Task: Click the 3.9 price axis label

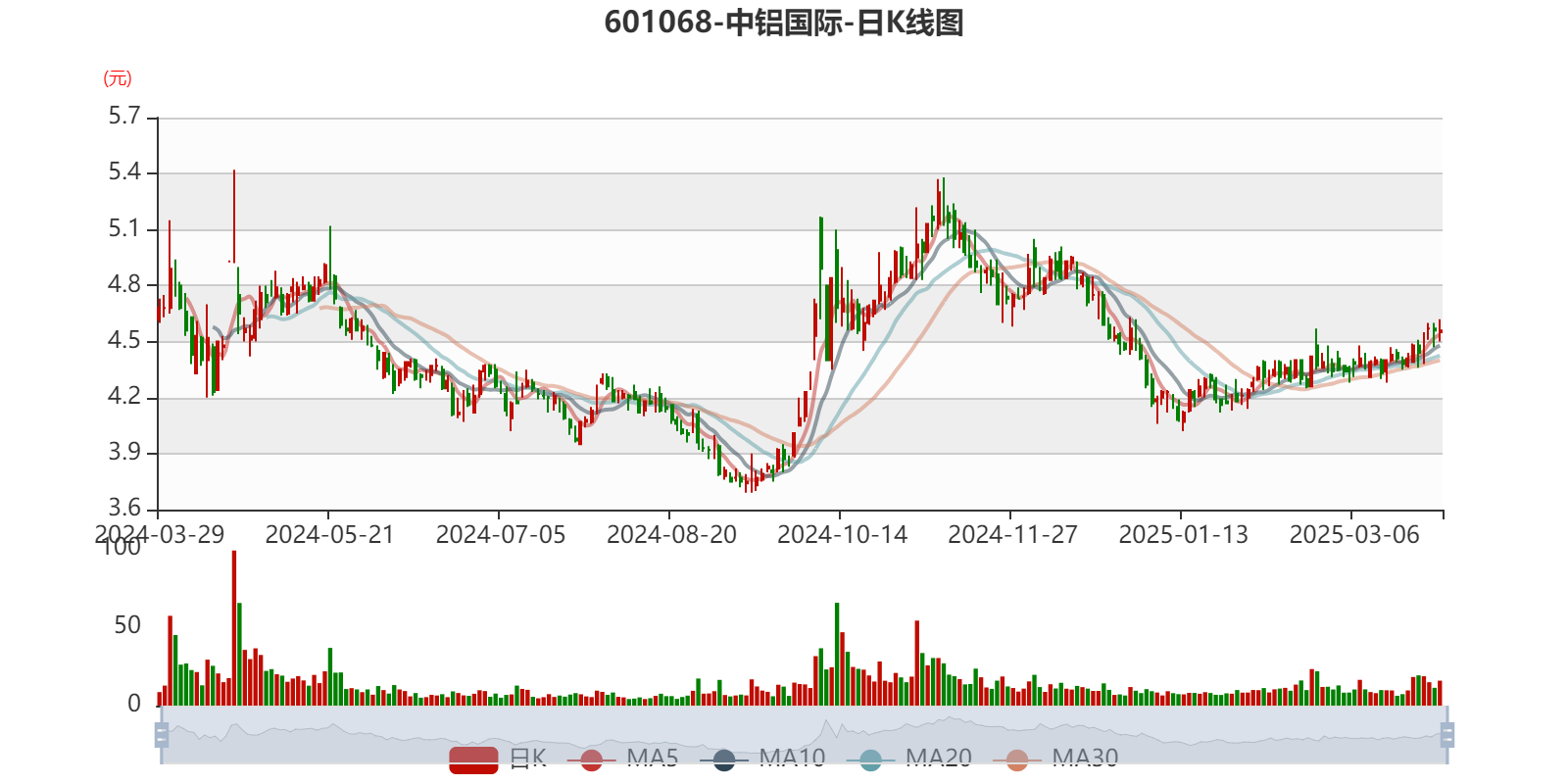Action: 124,453
